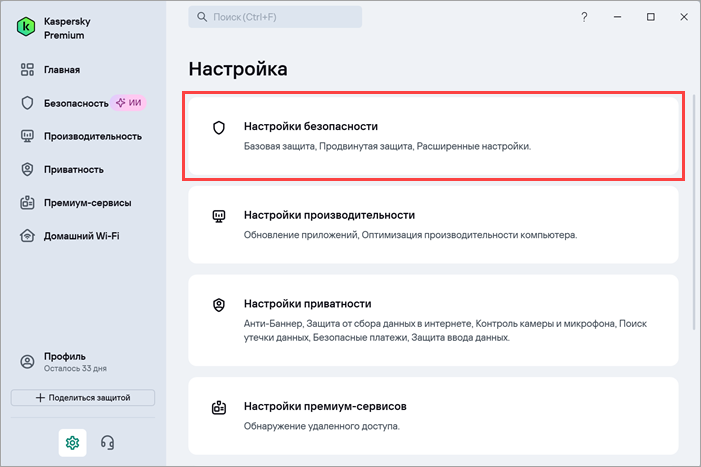Maximize the Kaspersky window
This screenshot has width=701, height=467.
click(x=651, y=17)
